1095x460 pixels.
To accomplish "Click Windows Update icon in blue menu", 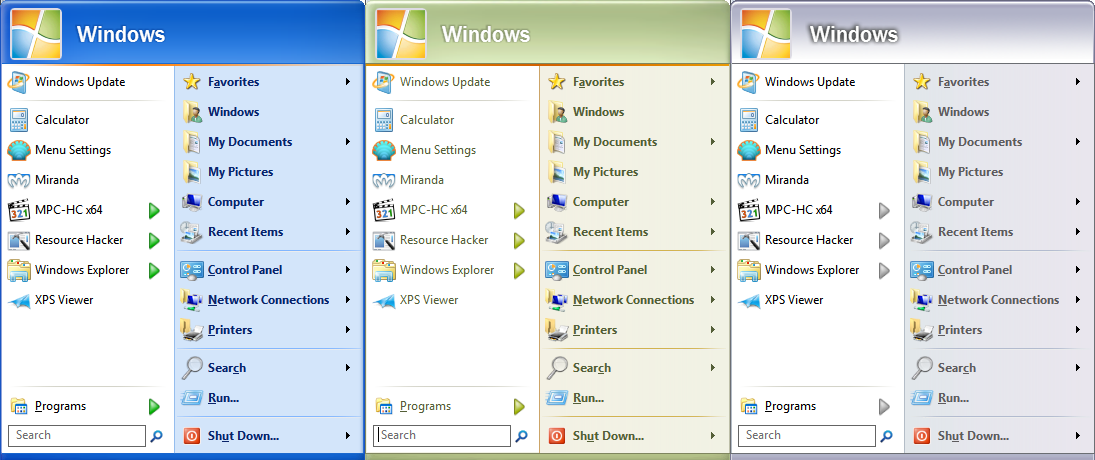I will coord(19,82).
